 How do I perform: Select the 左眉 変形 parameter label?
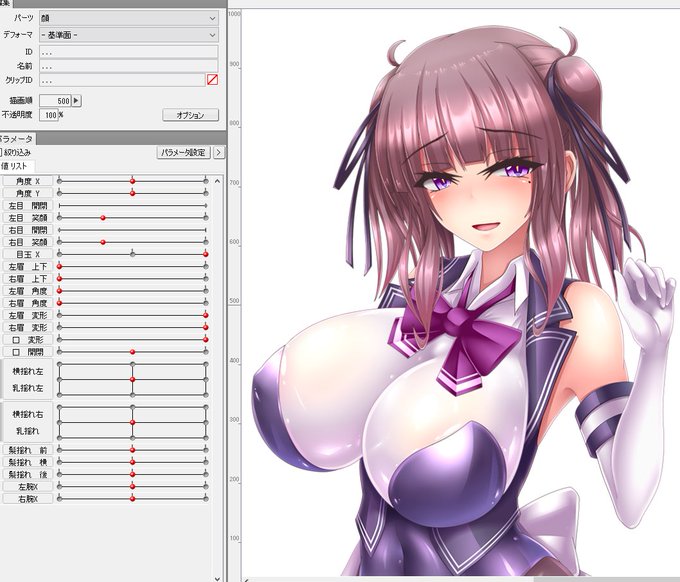(x=28, y=315)
